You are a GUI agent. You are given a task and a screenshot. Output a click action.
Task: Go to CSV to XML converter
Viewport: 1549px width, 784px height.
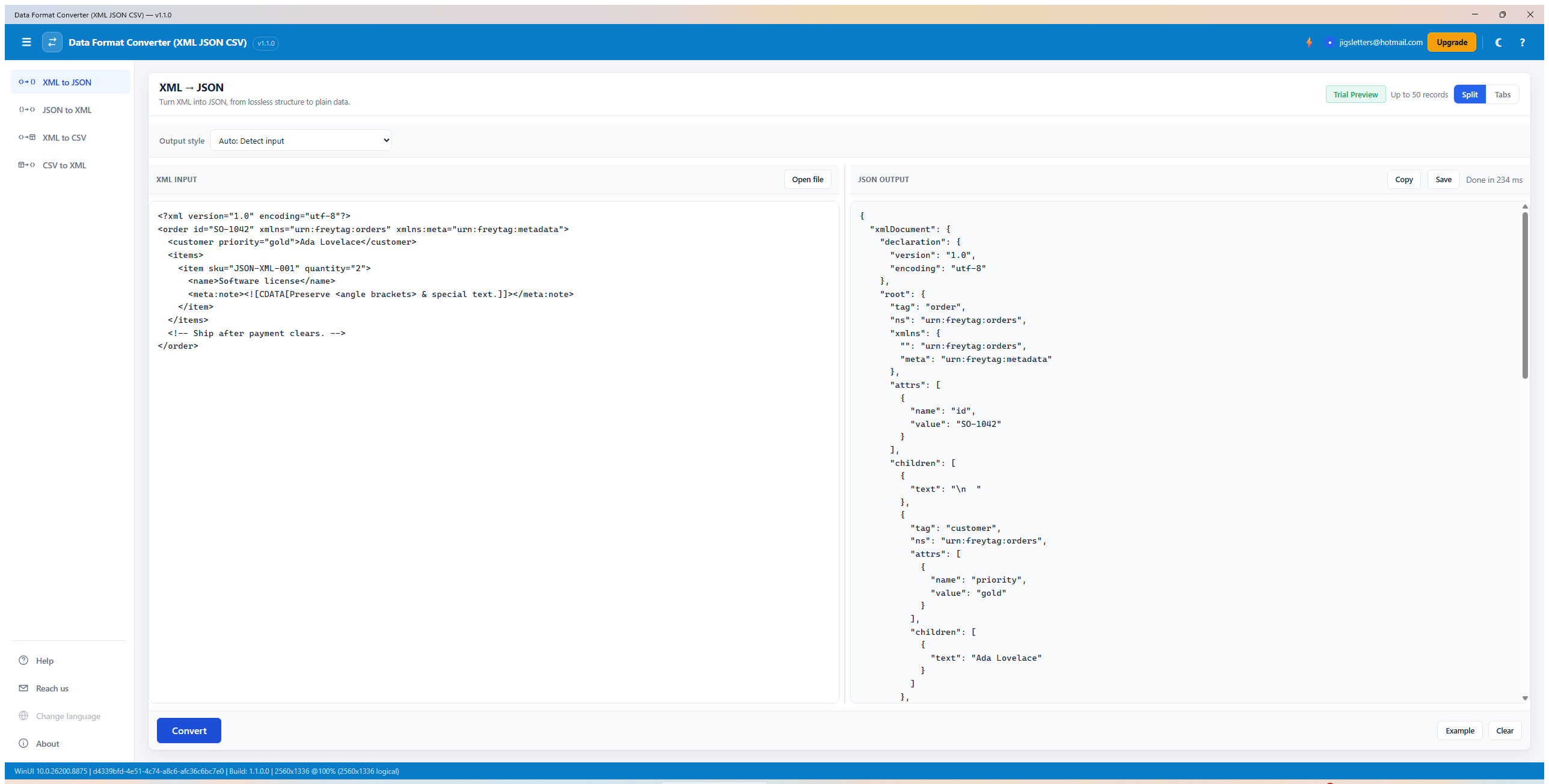point(70,165)
